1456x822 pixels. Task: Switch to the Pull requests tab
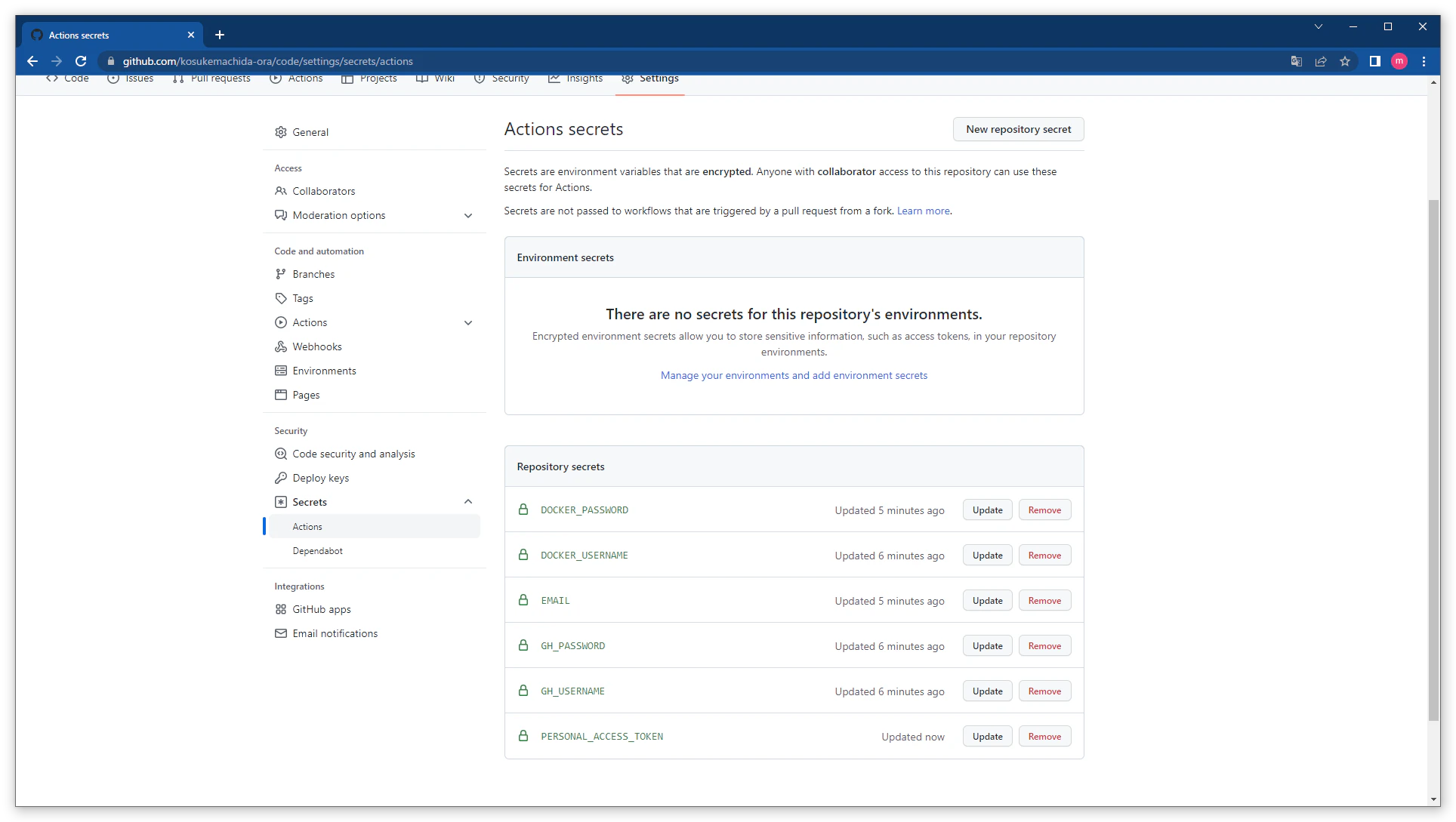pyautogui.click(x=211, y=79)
